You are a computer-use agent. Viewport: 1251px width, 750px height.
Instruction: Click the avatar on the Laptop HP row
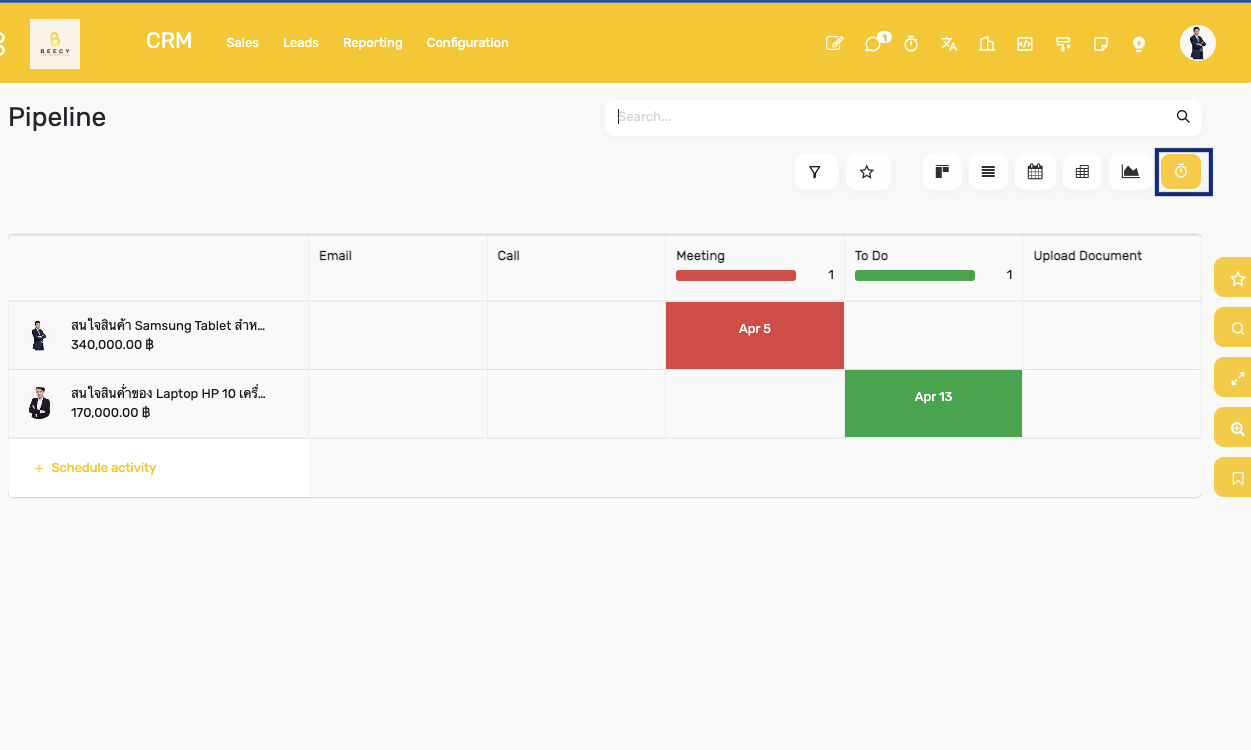(x=39, y=403)
